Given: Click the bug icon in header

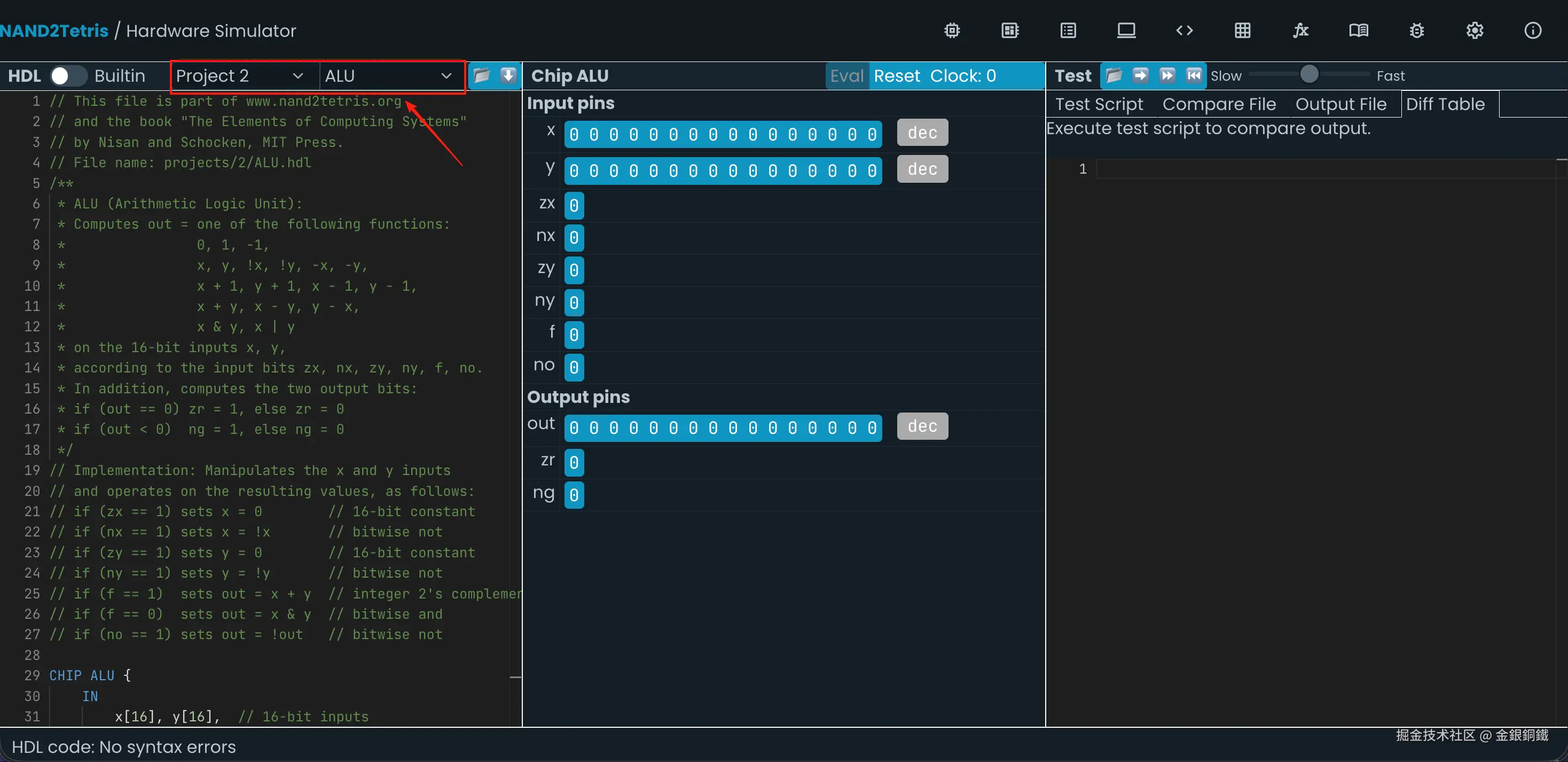Looking at the screenshot, I should point(1416,30).
